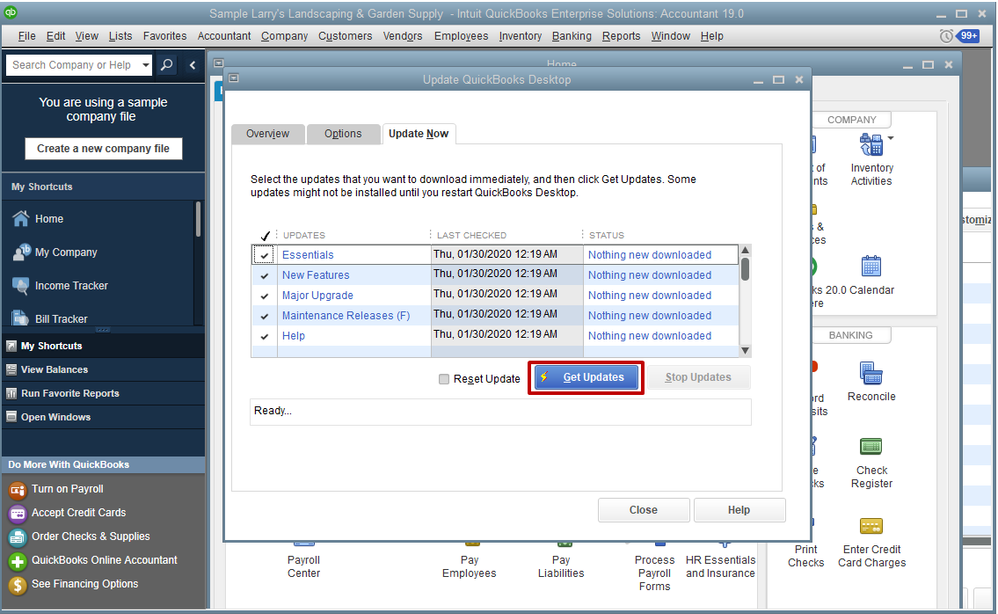Open the My Company shortcut
Viewport: 998px width, 614px height.
(54, 252)
